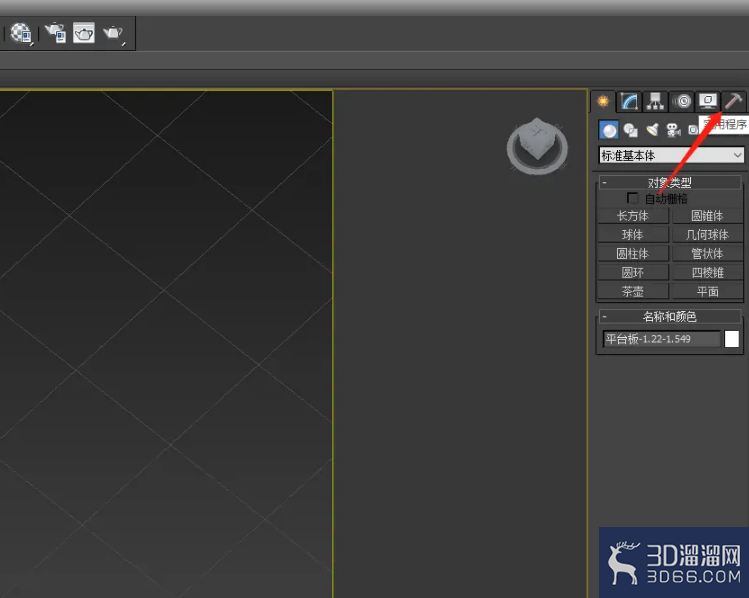Select the Geometry sphere category icon
This screenshot has width=749, height=598.
609,130
